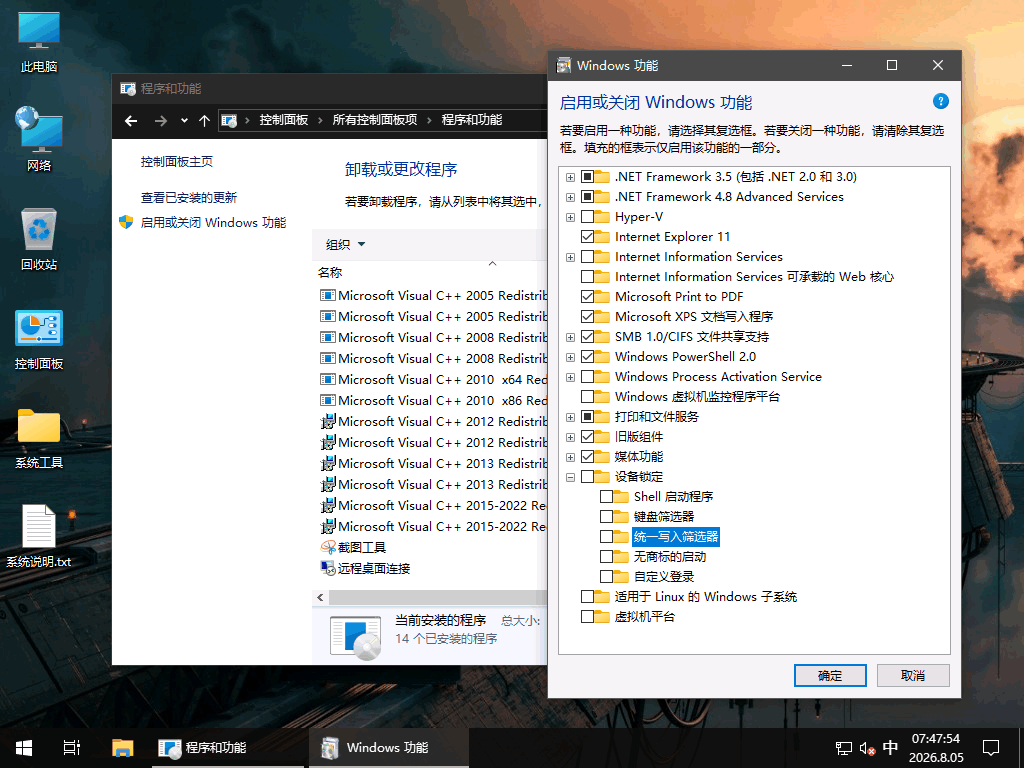Click the Windows 功能 title bar icon
The height and width of the screenshot is (768, 1024).
point(564,65)
